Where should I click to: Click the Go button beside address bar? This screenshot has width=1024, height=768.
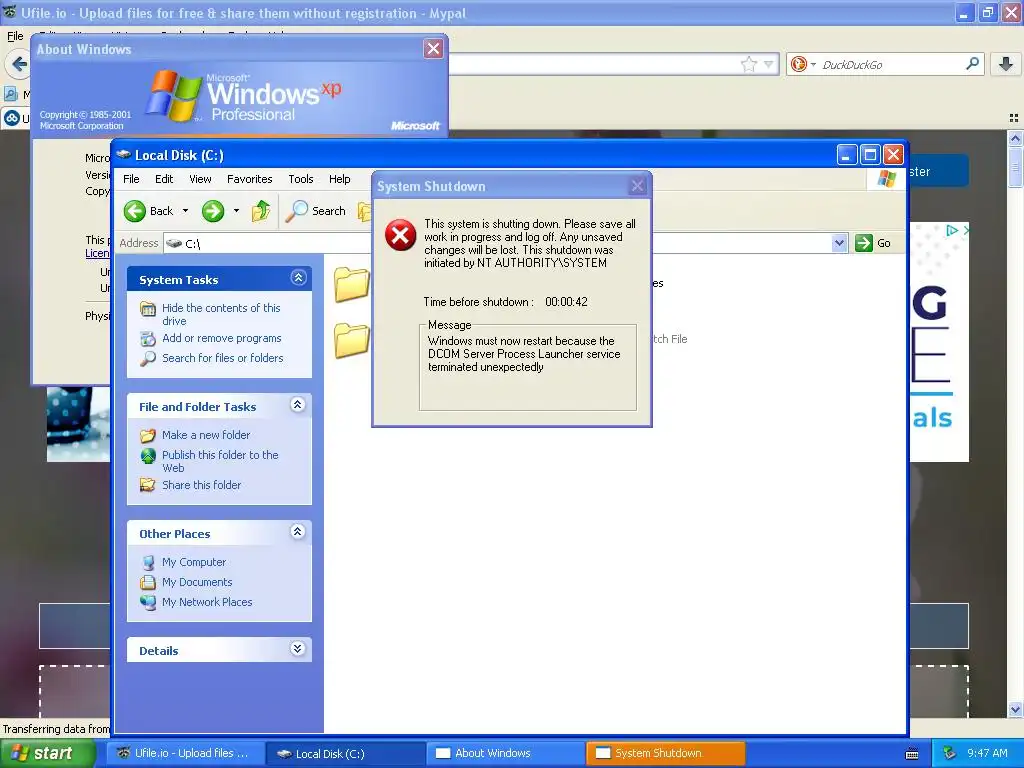pos(873,243)
